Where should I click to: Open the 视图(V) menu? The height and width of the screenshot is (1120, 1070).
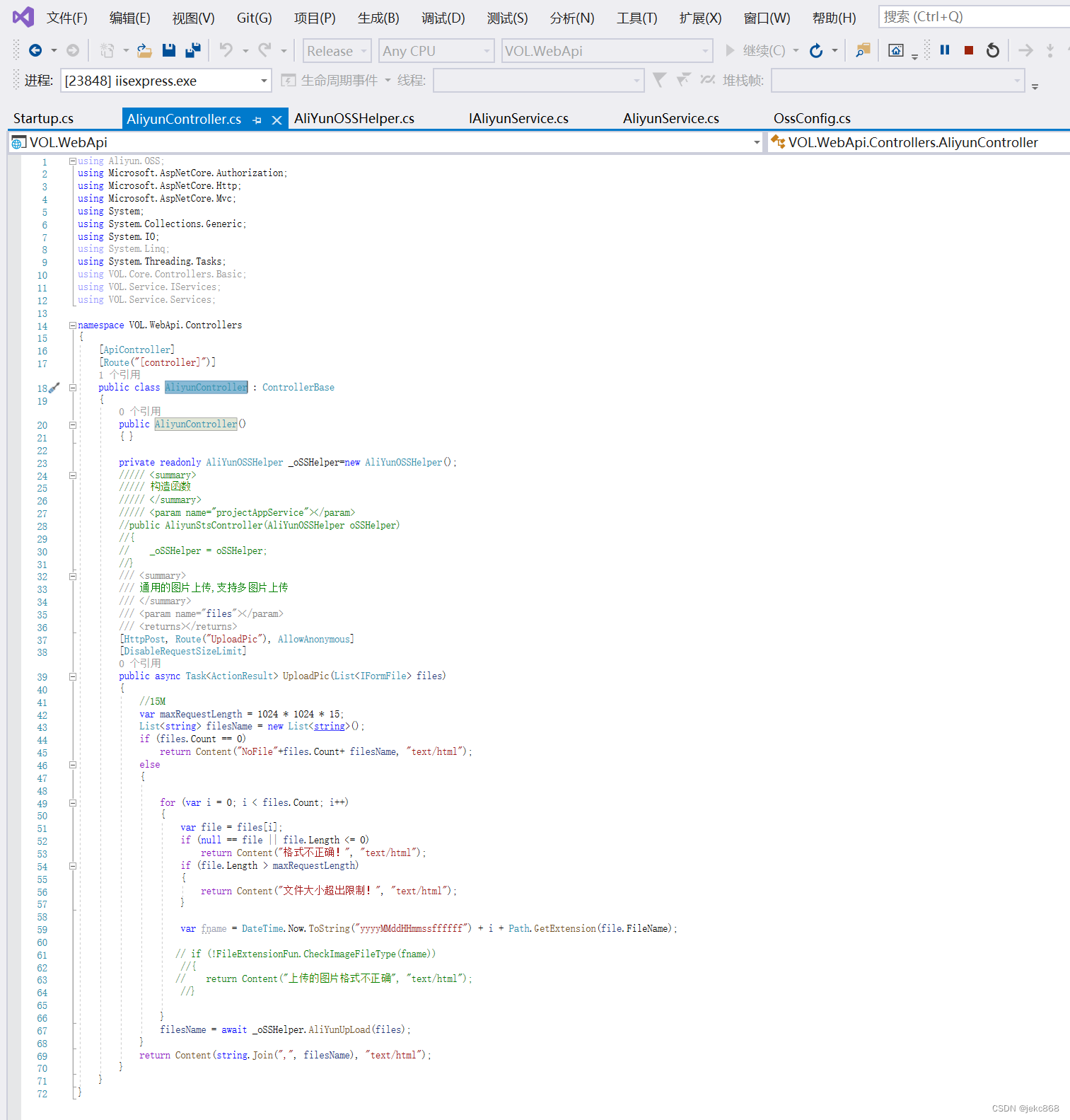[x=193, y=18]
